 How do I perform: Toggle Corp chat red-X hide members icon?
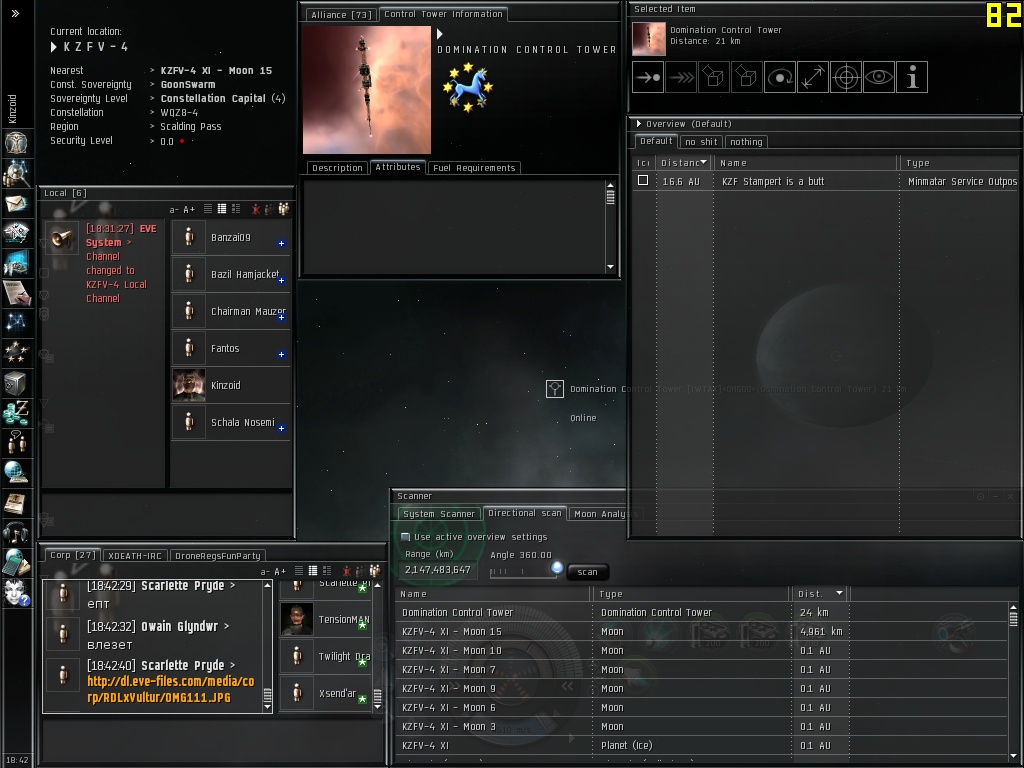(x=347, y=571)
